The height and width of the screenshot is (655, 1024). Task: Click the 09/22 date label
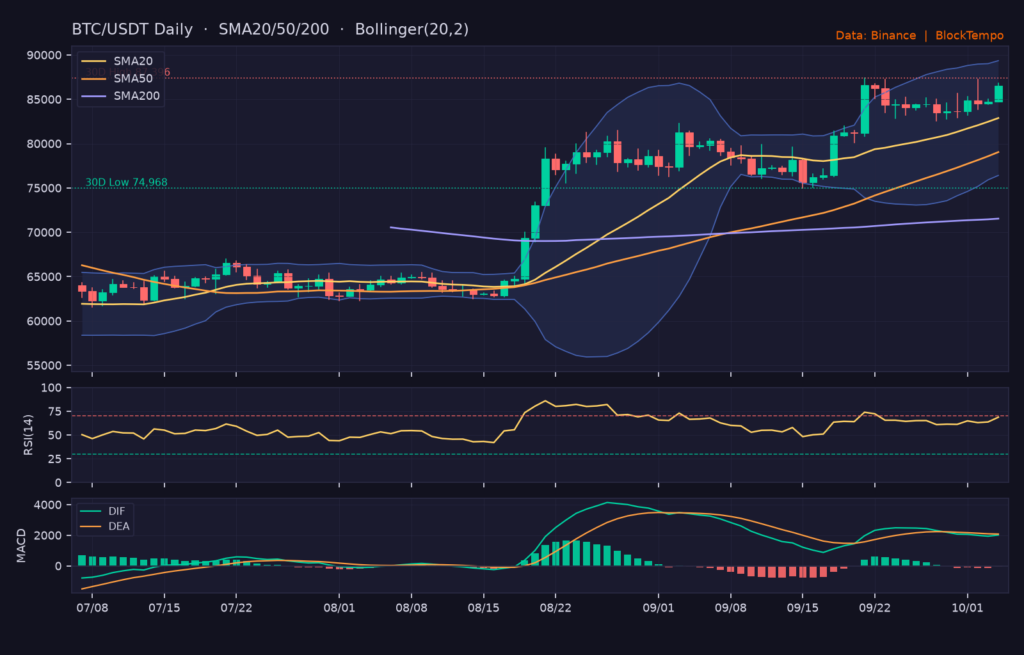[x=874, y=608]
